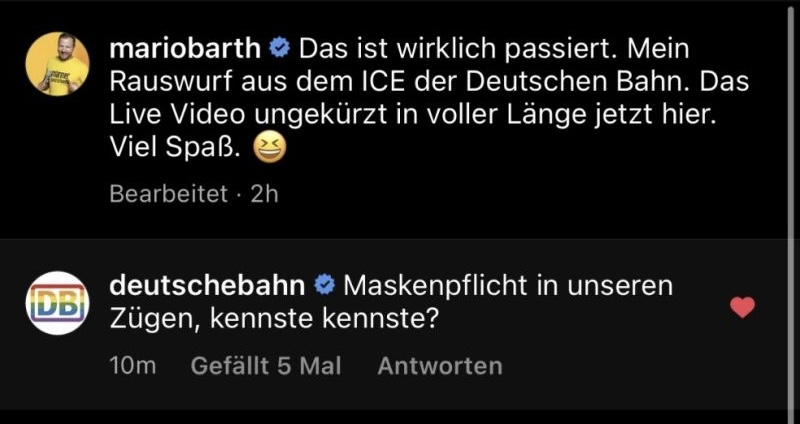Click the mariobarth username
800x424 pixels.
185,49
